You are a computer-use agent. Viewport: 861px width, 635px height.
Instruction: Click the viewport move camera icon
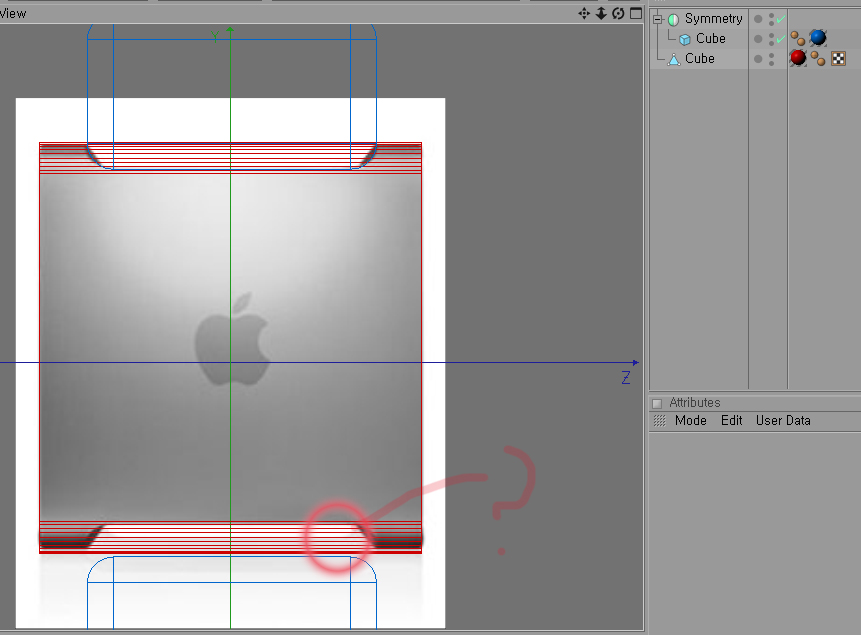(x=584, y=13)
